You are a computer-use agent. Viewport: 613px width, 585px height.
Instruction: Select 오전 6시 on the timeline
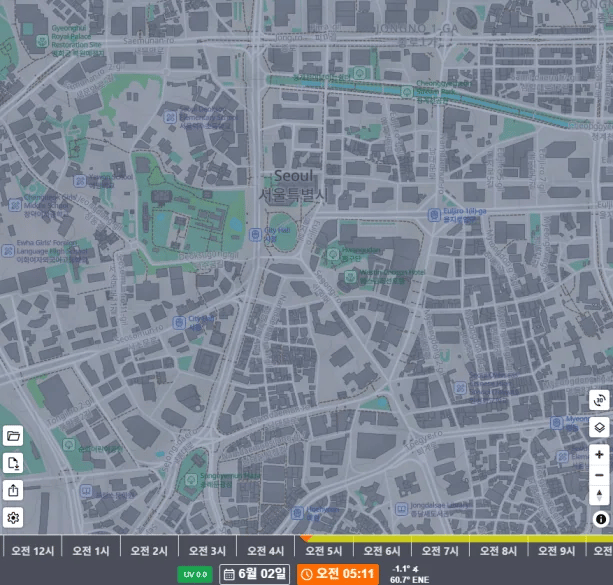click(x=382, y=551)
